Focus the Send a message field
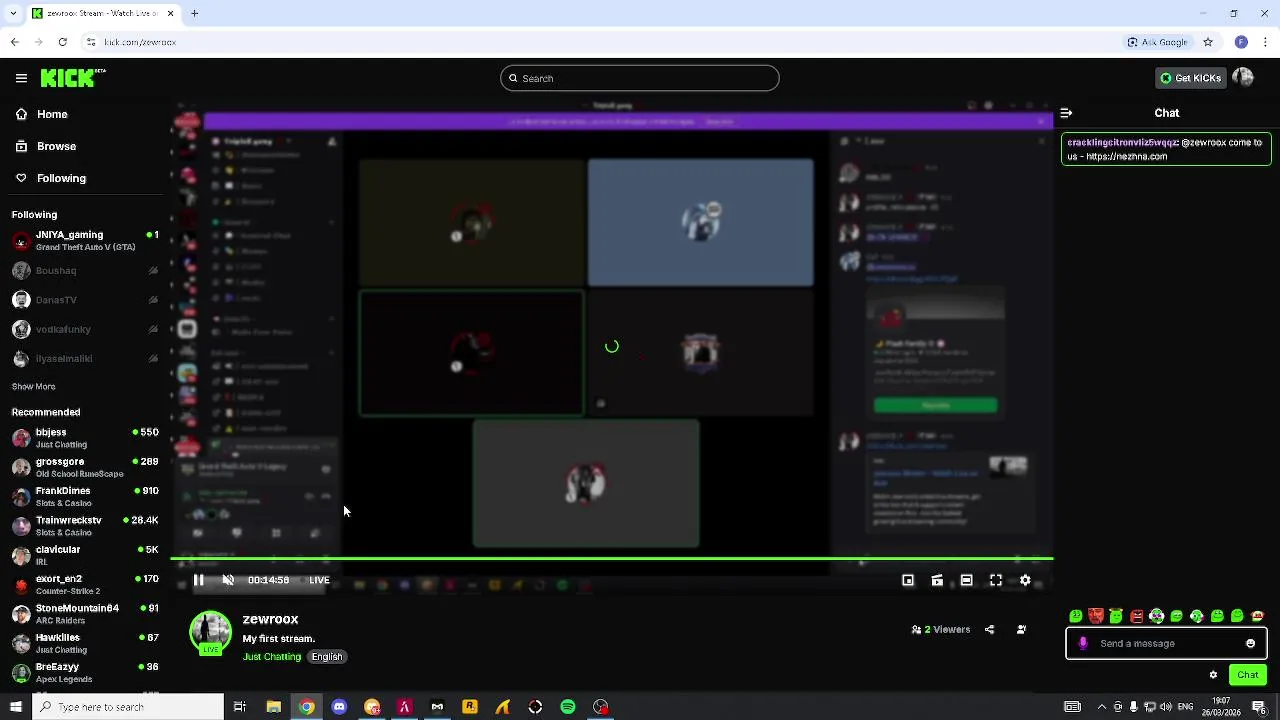This screenshot has height=720, width=1280. (1166, 644)
